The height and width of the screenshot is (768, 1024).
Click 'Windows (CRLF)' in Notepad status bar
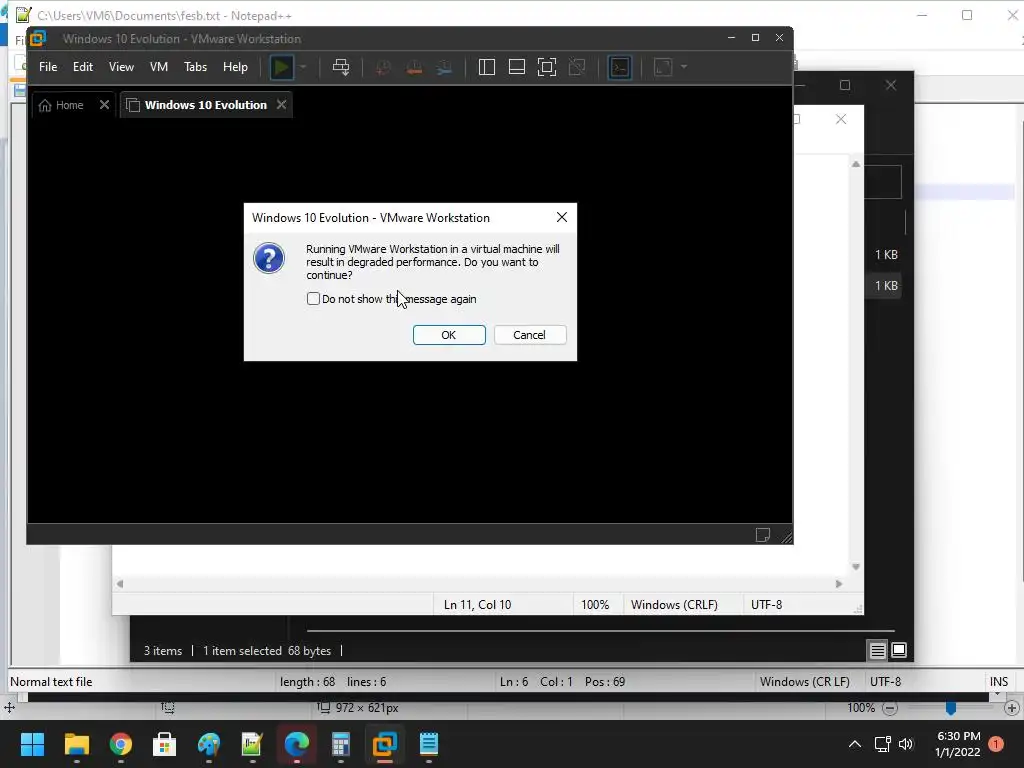pos(674,605)
